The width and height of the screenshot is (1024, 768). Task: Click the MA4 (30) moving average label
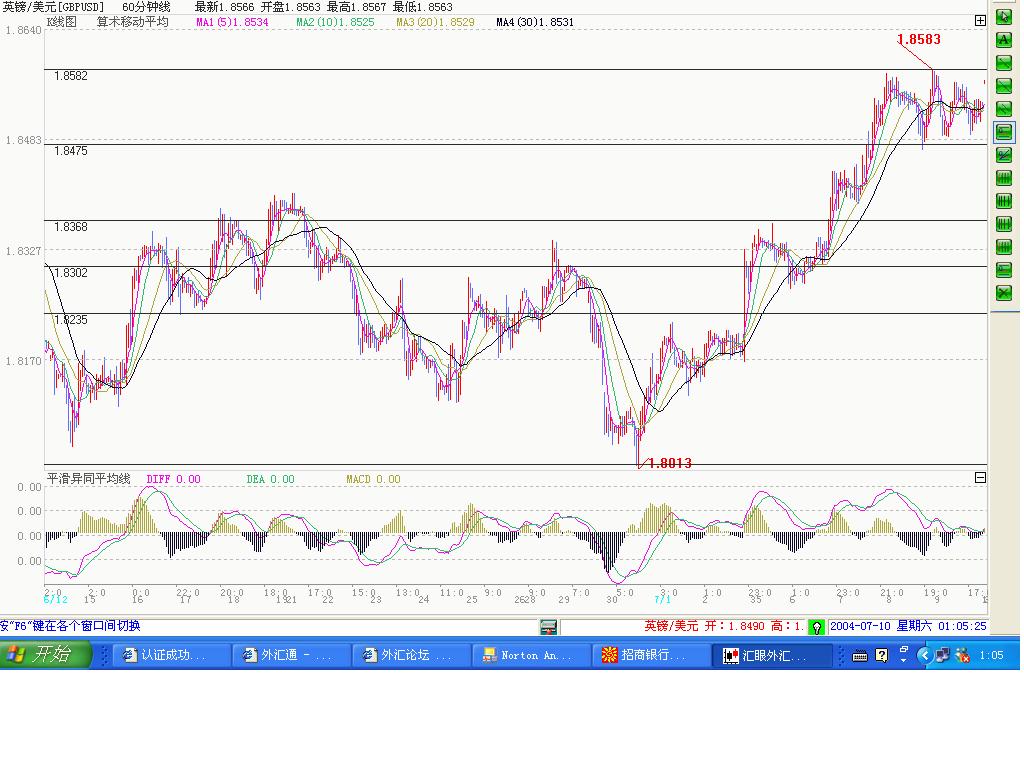(535, 22)
